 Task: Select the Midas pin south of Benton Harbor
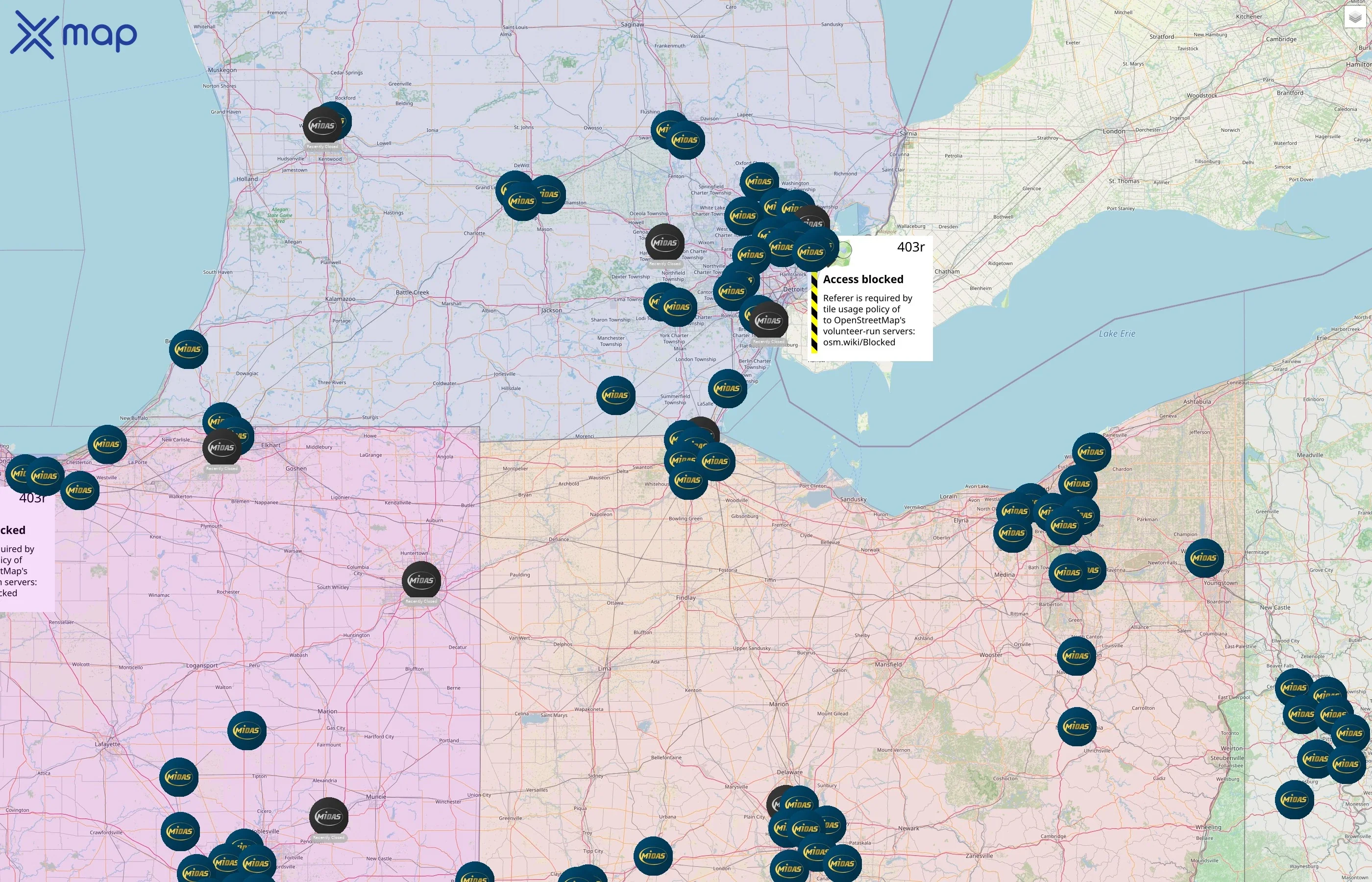(x=189, y=349)
